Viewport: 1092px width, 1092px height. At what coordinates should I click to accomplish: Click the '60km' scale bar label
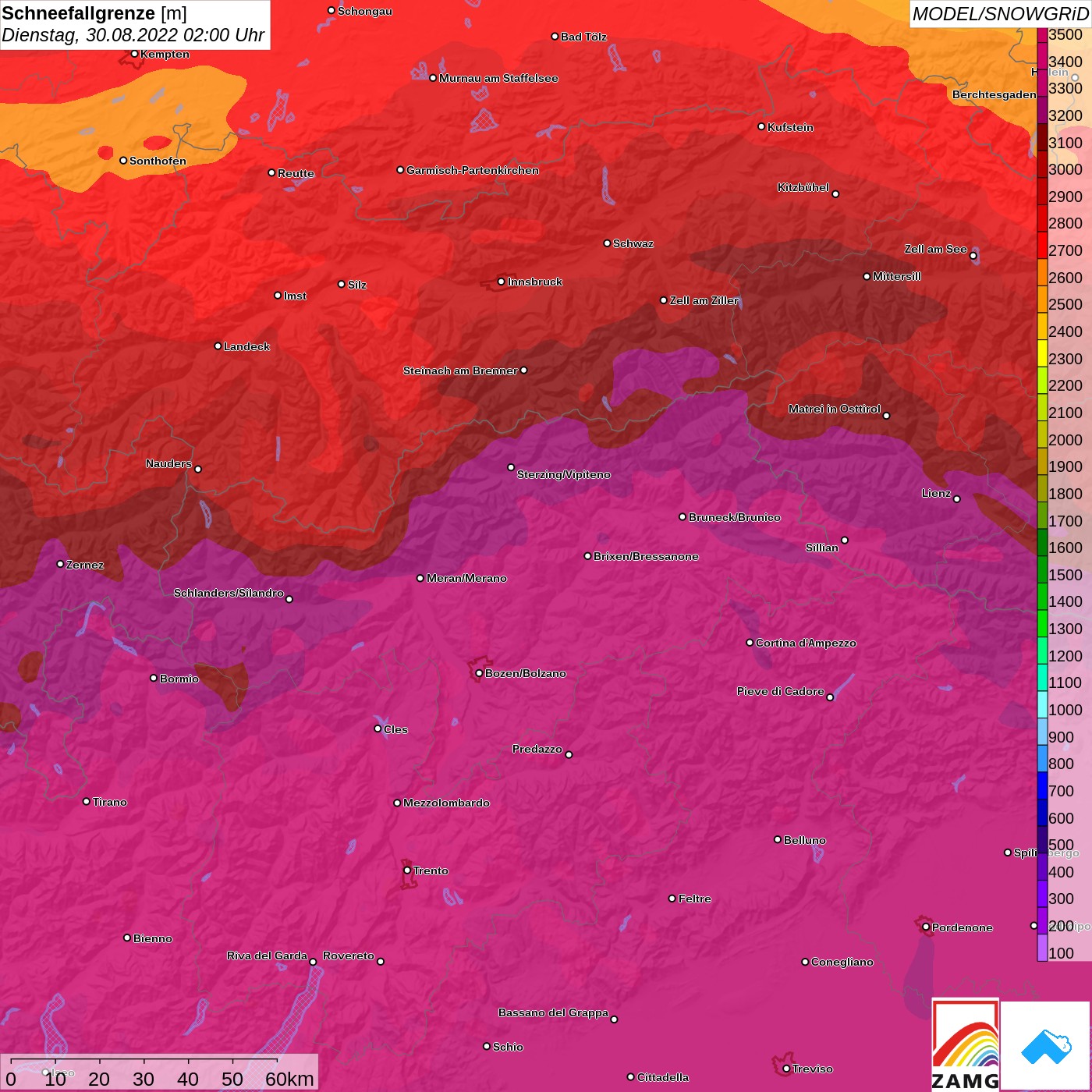pos(289,1079)
